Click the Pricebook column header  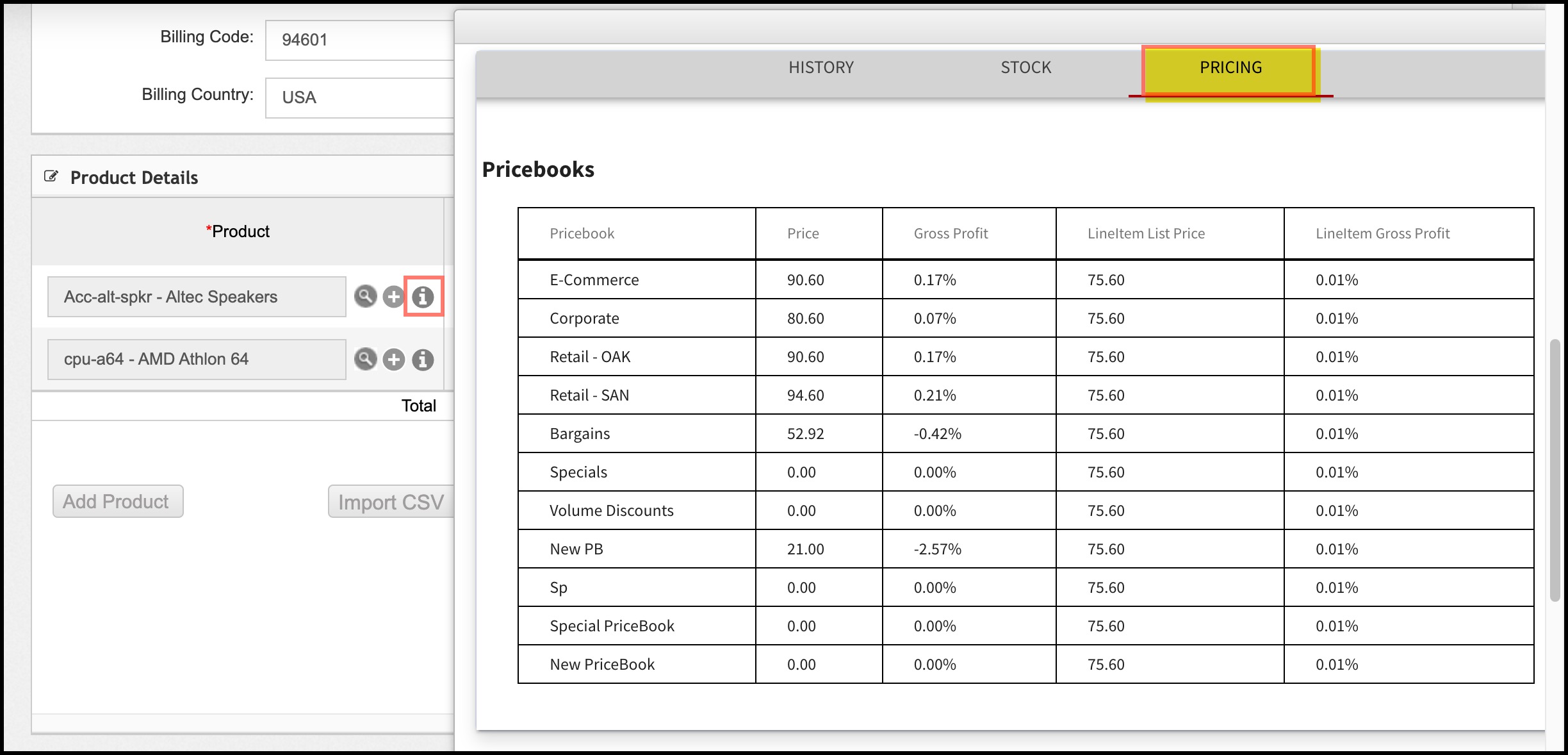click(582, 233)
